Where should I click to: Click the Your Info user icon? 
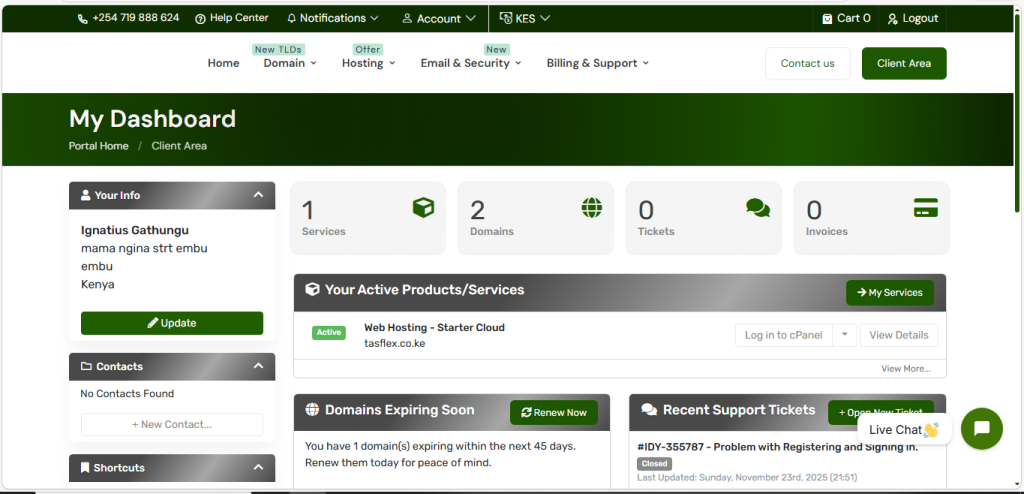click(x=86, y=195)
